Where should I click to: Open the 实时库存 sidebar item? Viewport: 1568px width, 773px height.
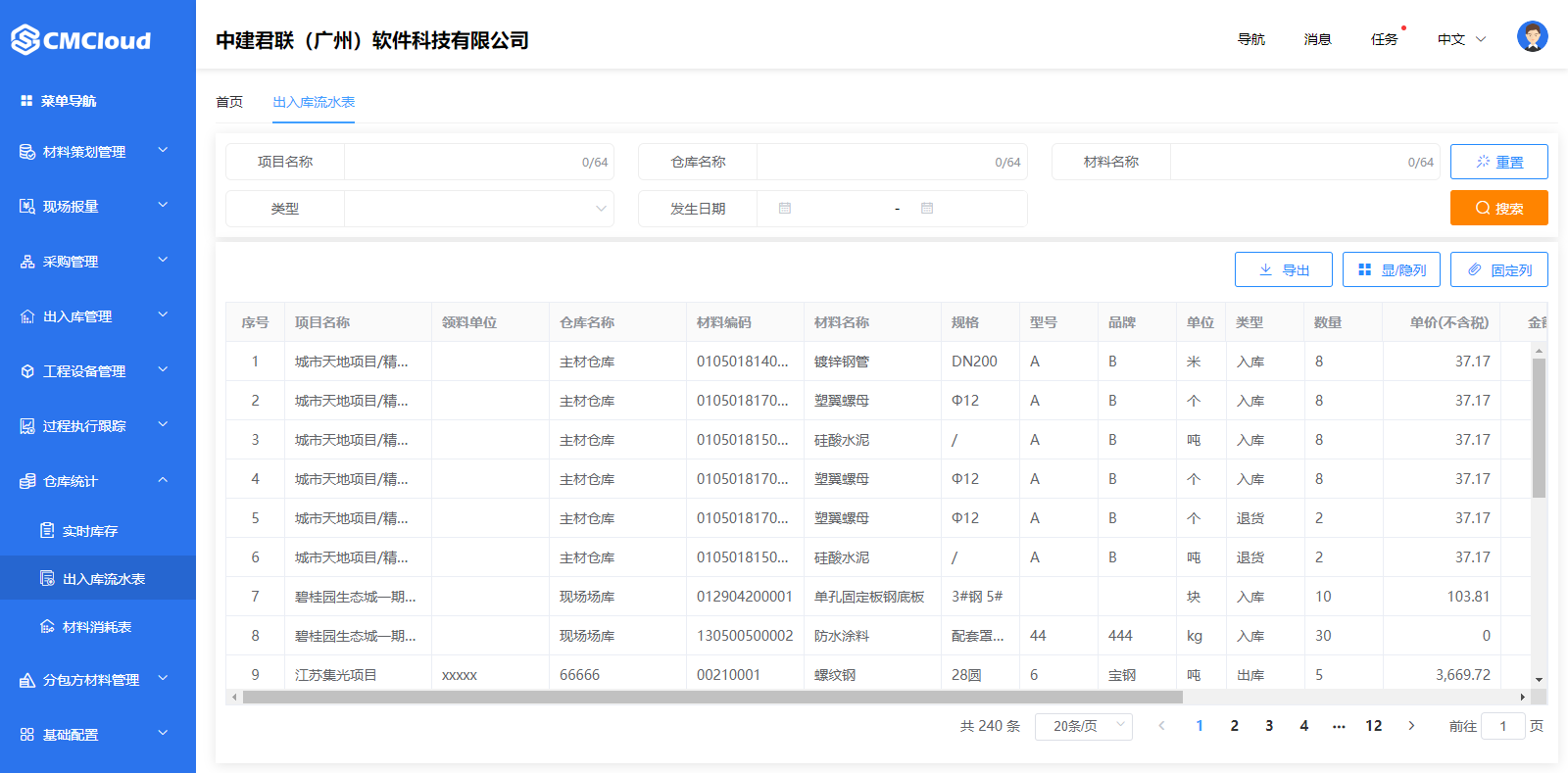click(x=89, y=531)
